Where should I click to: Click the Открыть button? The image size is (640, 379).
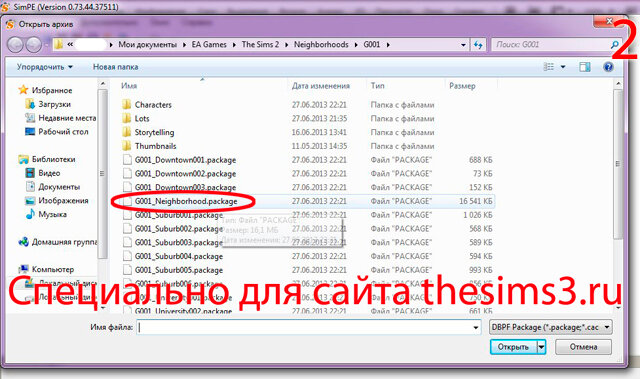click(513, 347)
